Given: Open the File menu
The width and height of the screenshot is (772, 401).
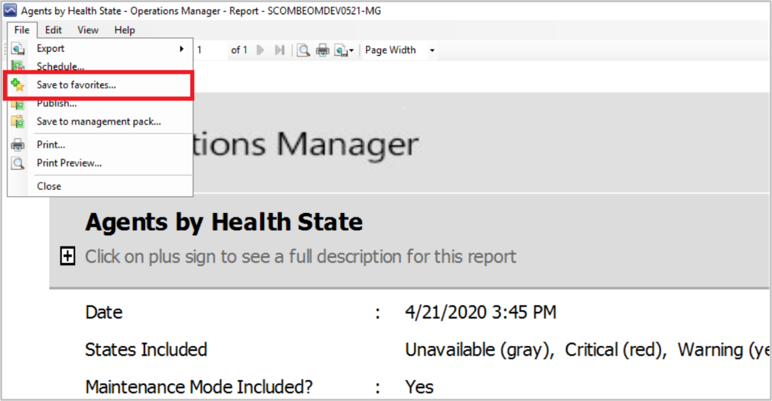Looking at the screenshot, I should [22, 30].
